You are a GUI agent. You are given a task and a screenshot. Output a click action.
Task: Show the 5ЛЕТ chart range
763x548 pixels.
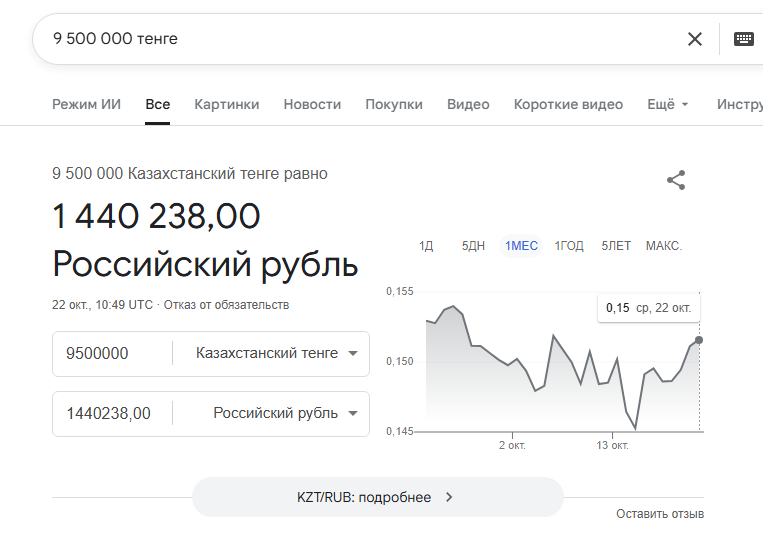click(x=616, y=246)
